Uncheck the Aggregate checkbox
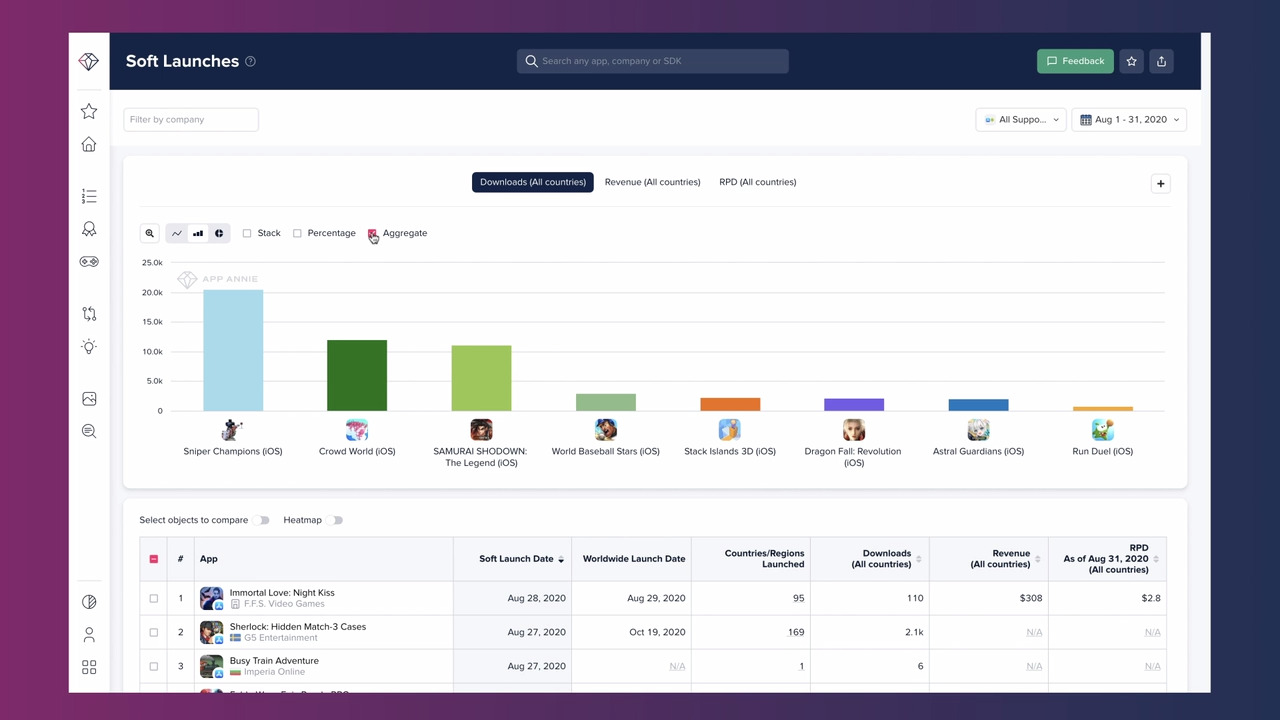The height and width of the screenshot is (720, 1280). coord(372,233)
